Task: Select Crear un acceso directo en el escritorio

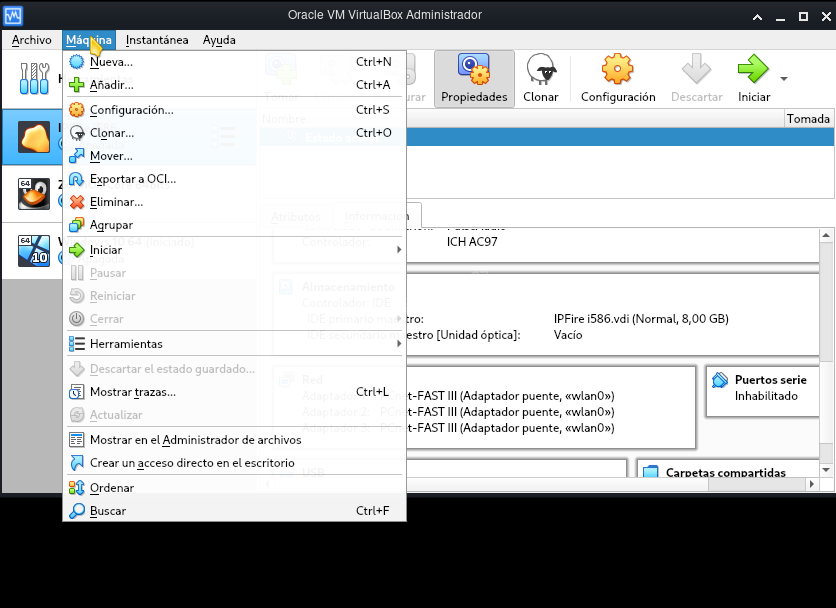Action: (x=192, y=463)
